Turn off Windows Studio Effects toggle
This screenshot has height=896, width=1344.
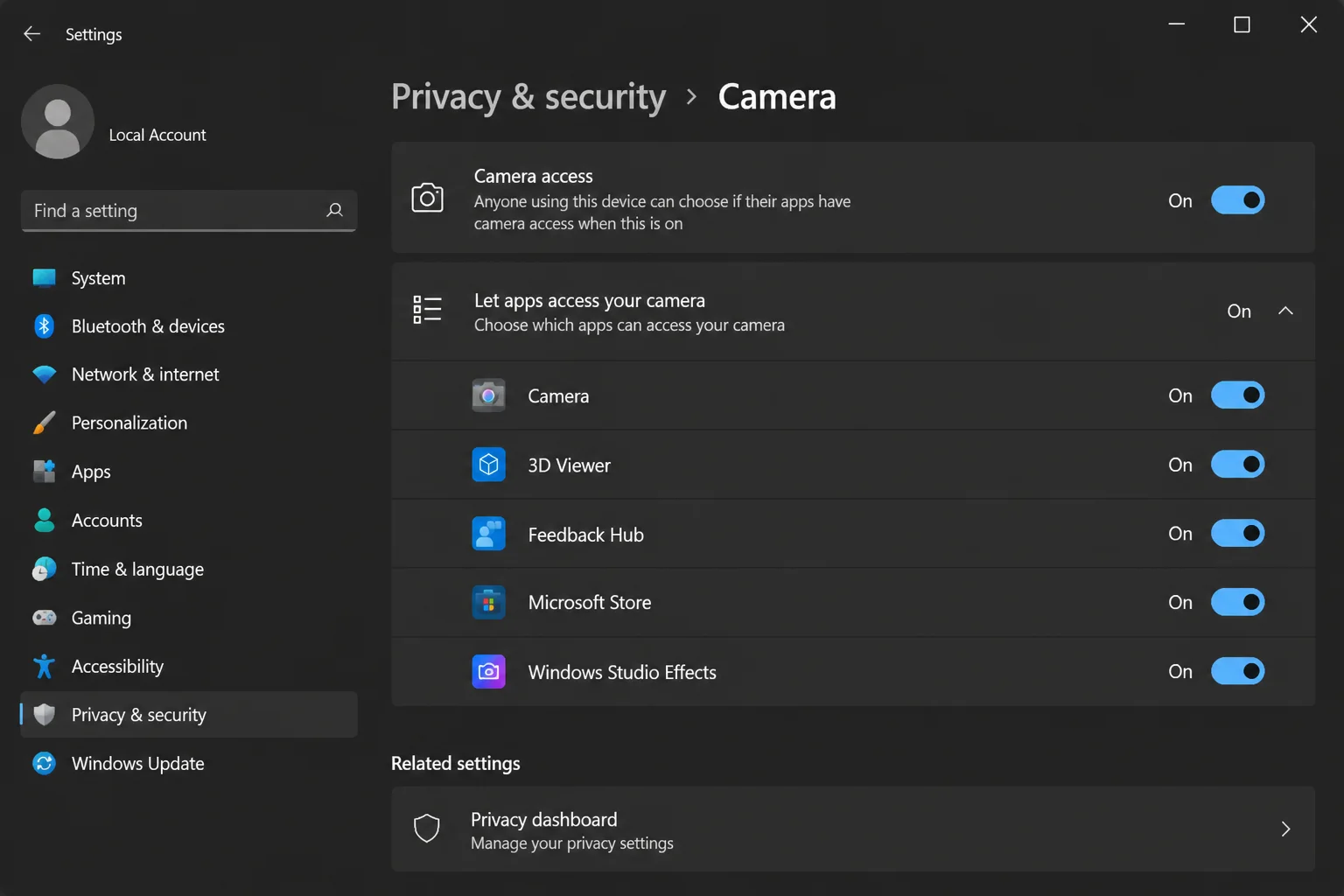(x=1238, y=672)
